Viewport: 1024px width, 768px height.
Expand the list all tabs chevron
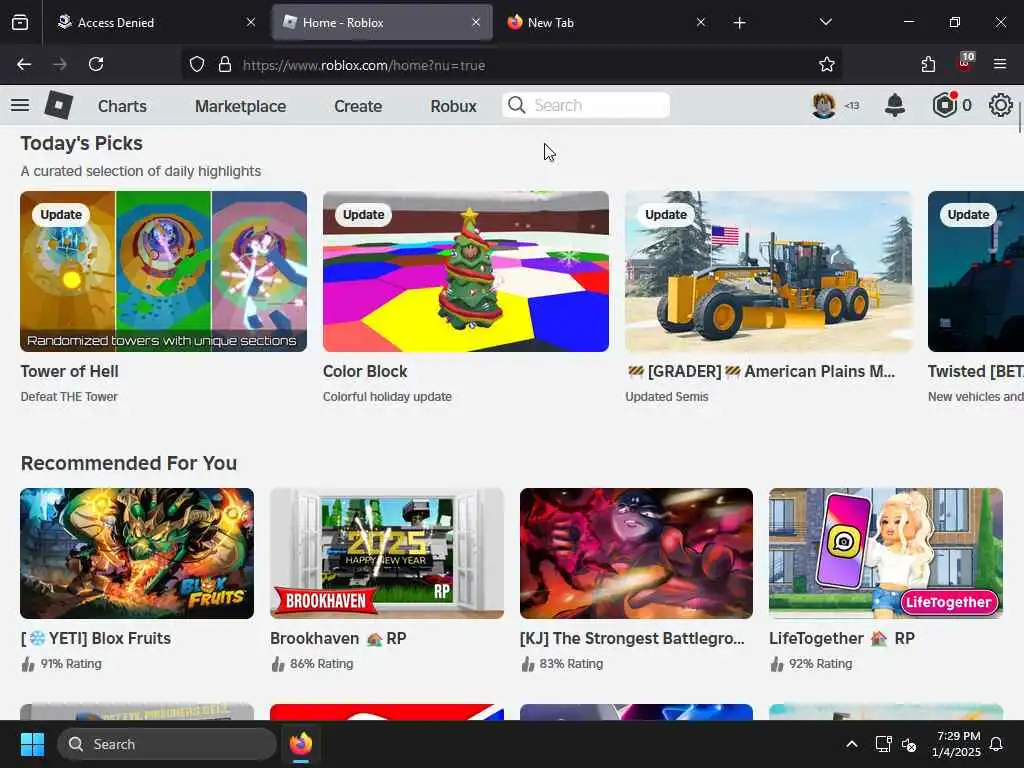tap(825, 22)
